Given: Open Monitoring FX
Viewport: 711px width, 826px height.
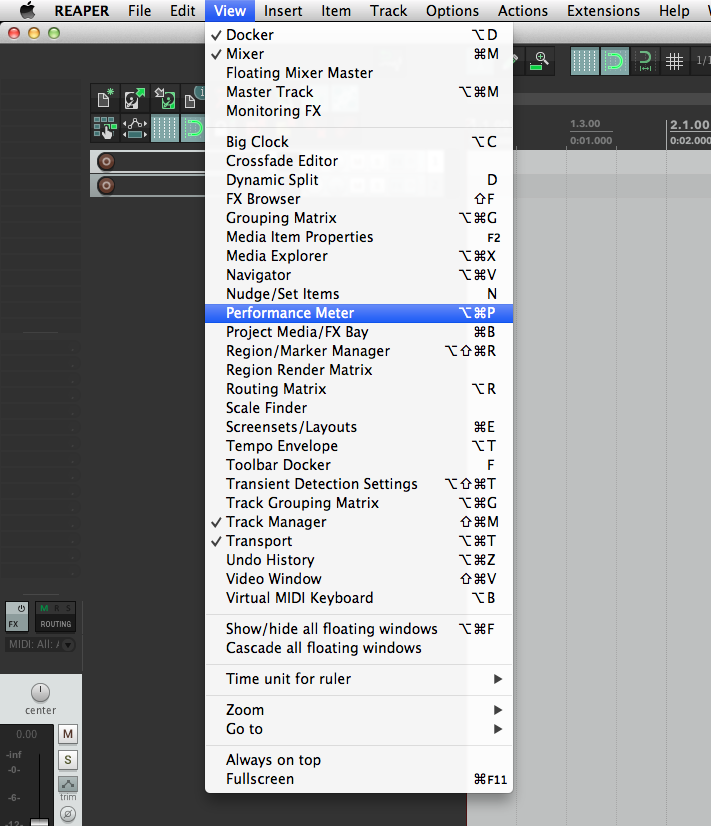Looking at the screenshot, I should (359, 111).
